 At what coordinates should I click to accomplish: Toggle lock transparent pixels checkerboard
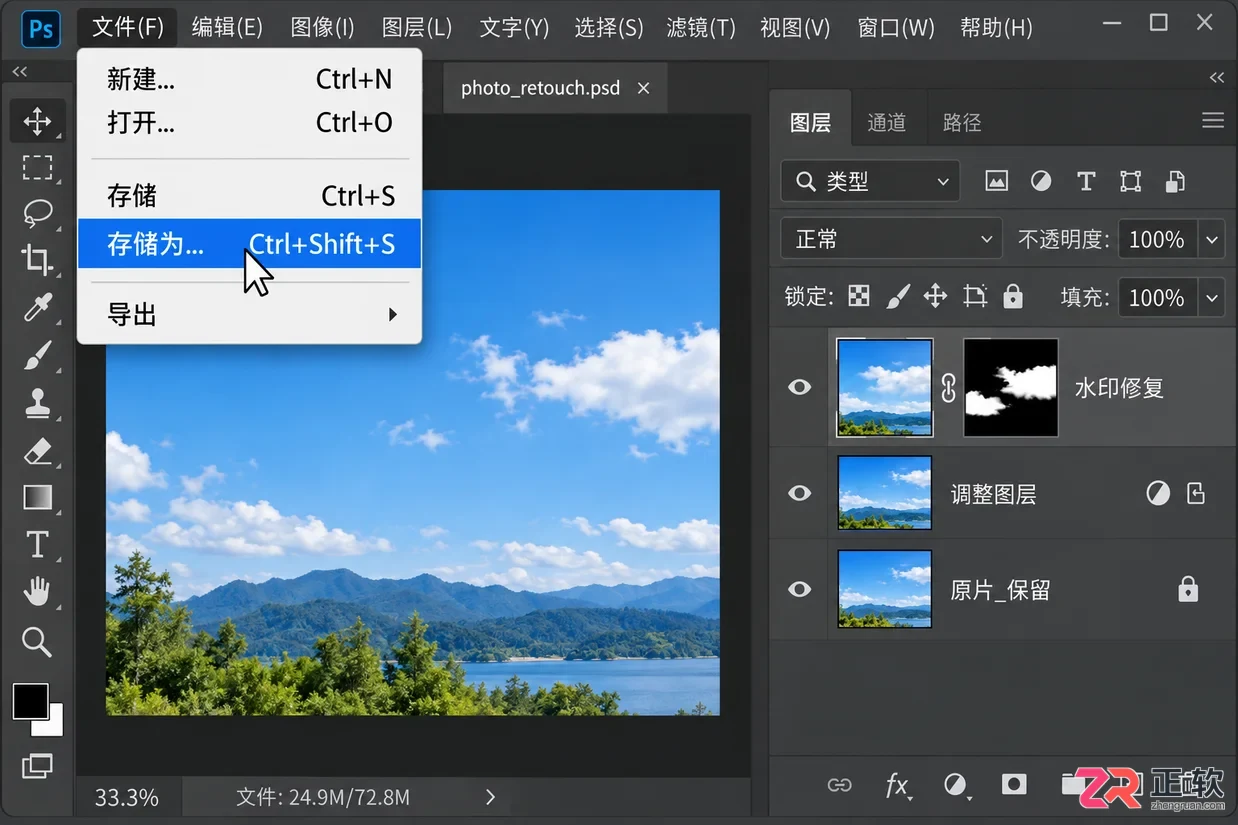point(859,296)
